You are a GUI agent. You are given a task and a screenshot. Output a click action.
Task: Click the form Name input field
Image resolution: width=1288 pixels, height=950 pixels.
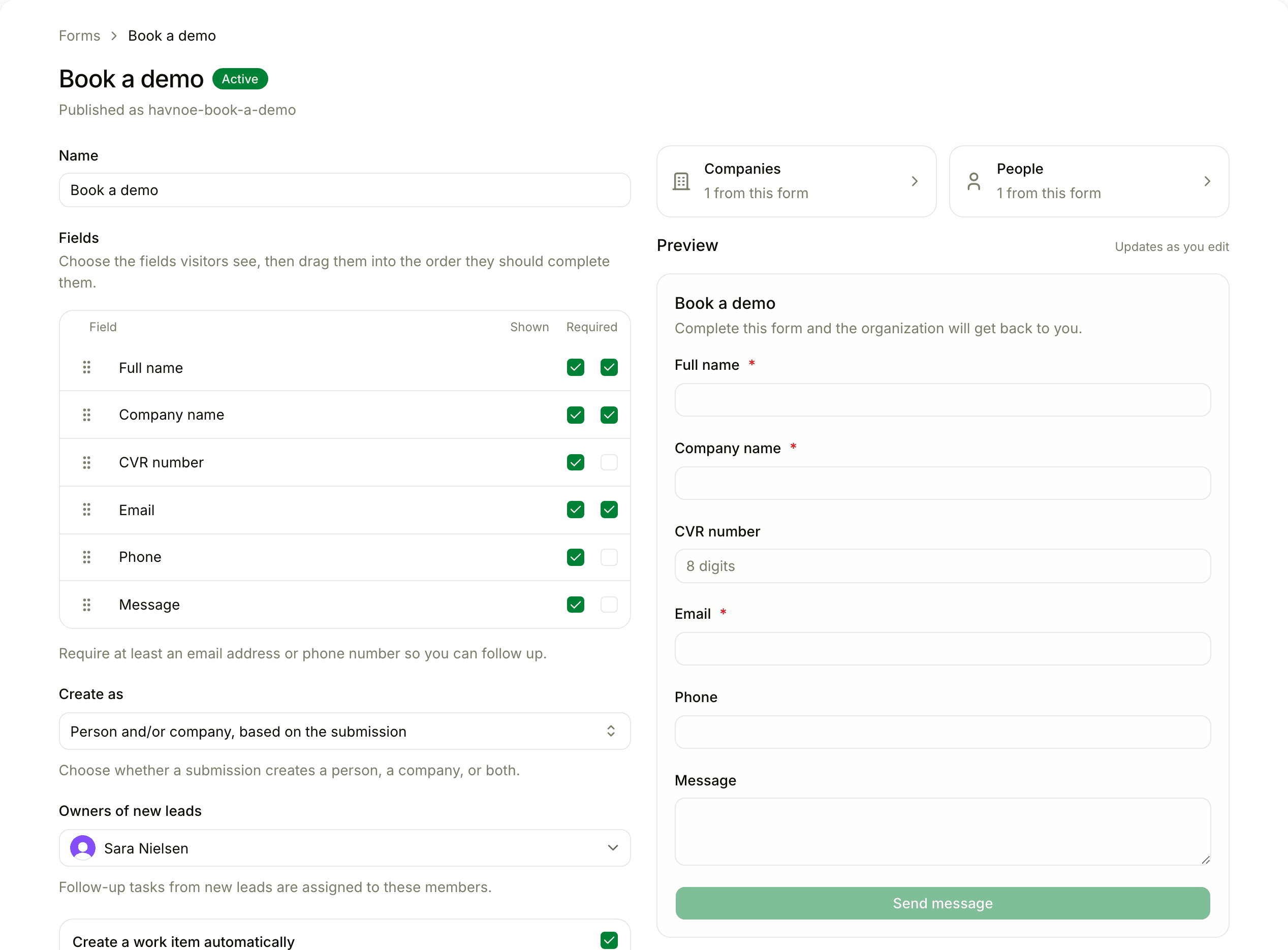pos(344,190)
